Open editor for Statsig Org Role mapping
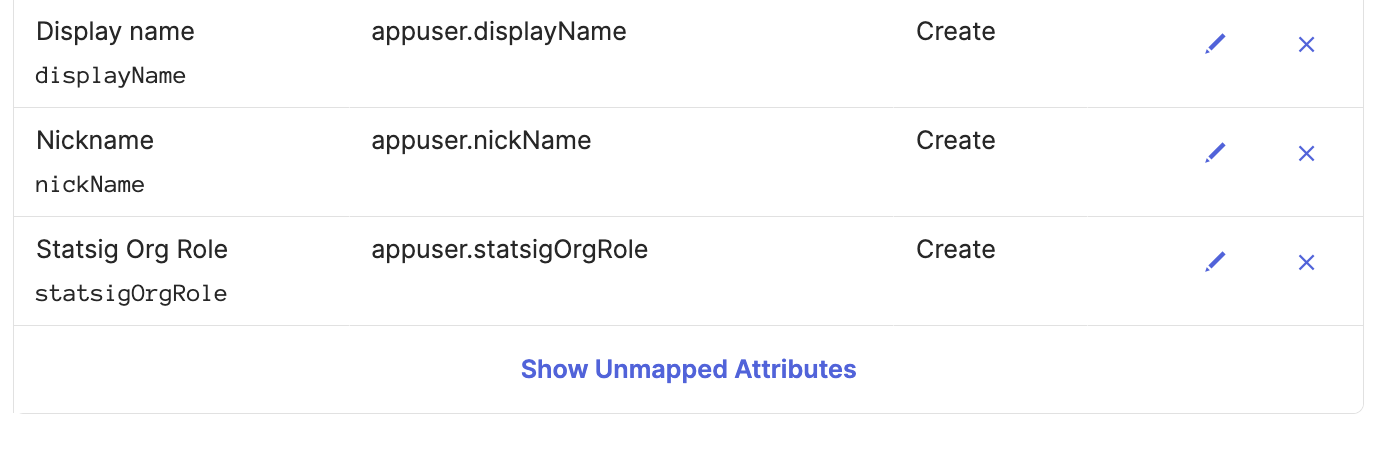Screen dimensions: 1386x456 1215,262
